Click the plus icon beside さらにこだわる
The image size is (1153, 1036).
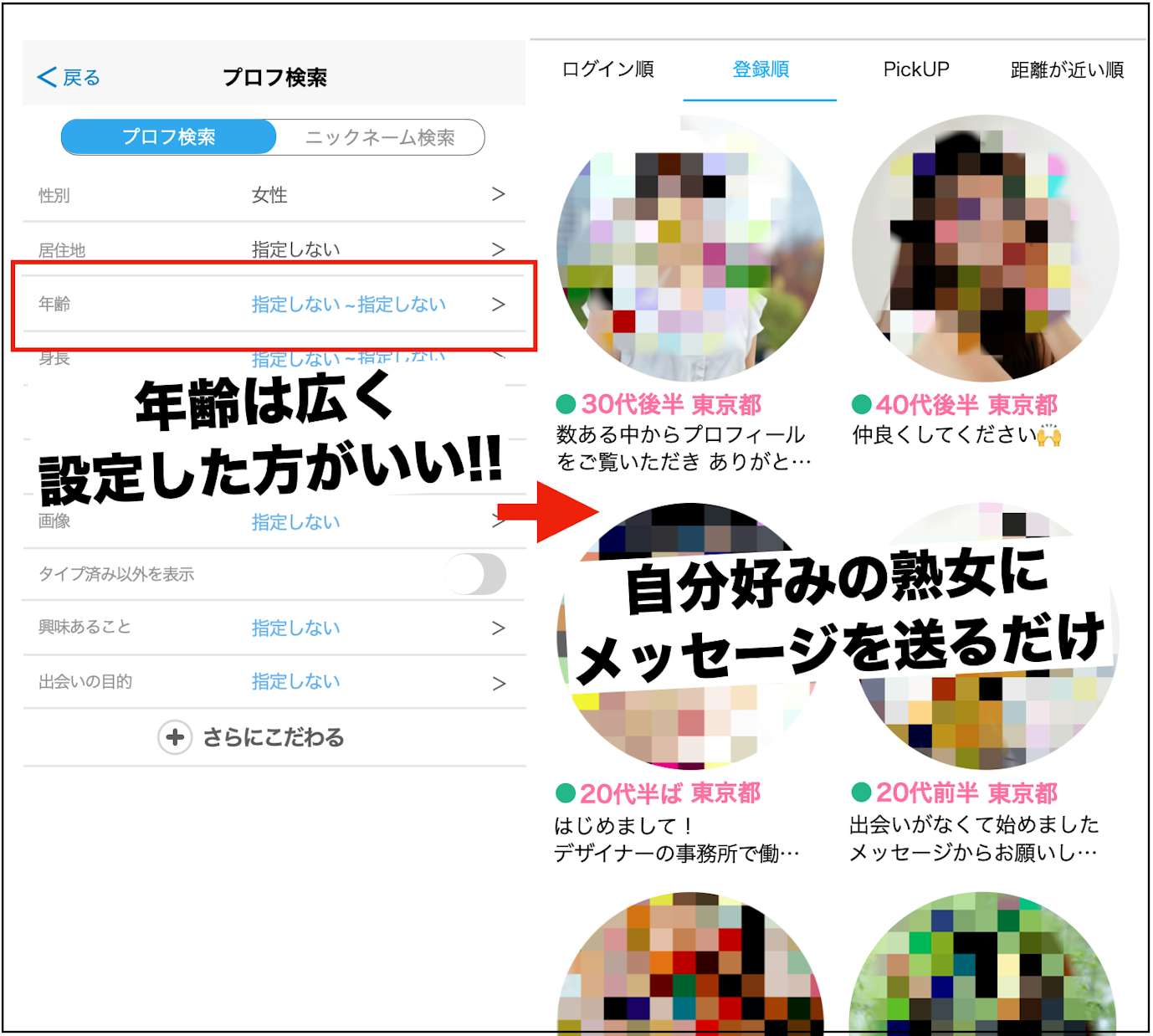[175, 737]
